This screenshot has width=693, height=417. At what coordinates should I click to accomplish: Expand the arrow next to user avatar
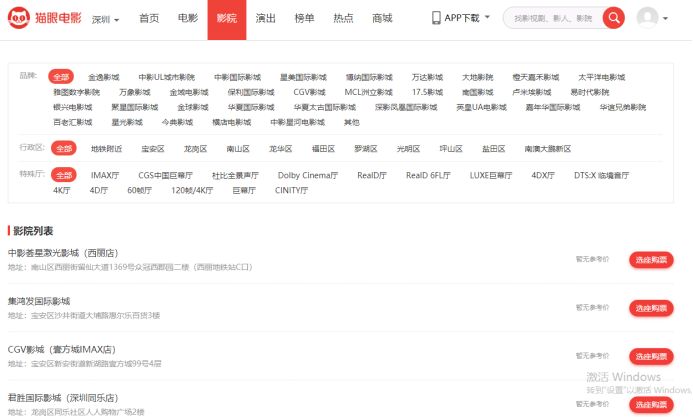(x=668, y=19)
